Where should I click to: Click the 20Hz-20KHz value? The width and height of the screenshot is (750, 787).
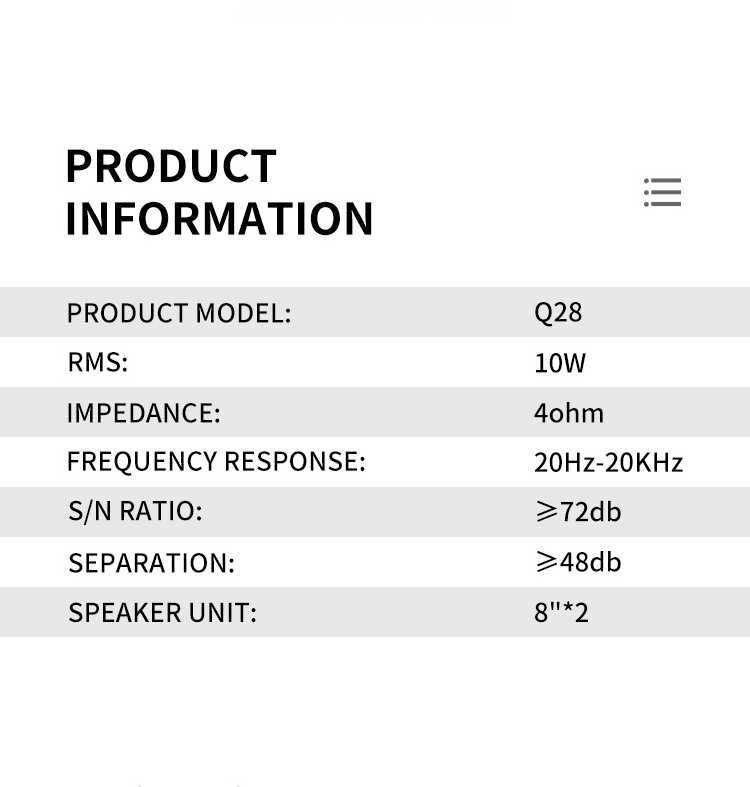pyautogui.click(x=608, y=463)
